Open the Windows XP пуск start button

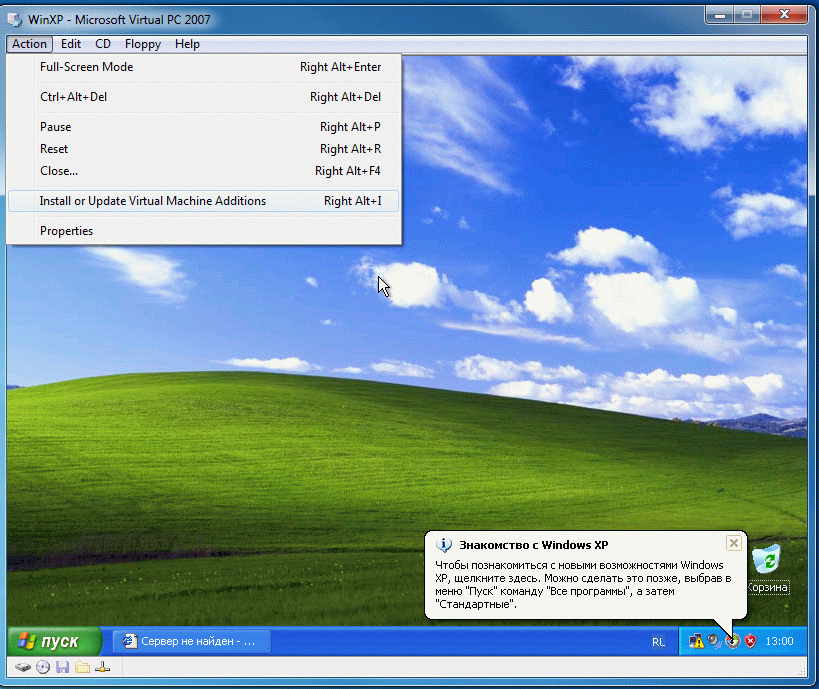click(x=54, y=641)
